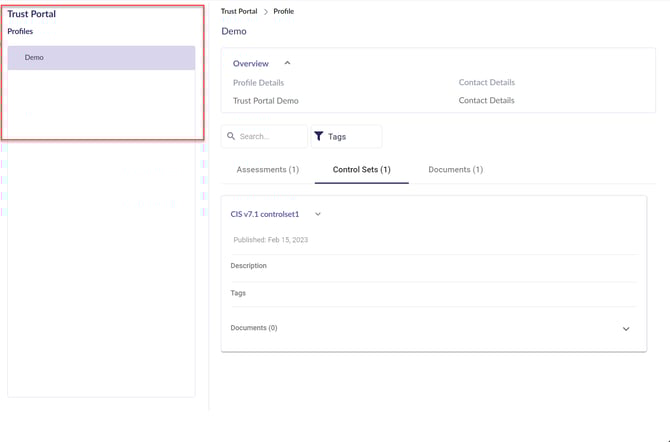670x442 pixels.
Task: Click the magnifying glass search icon
Action: [x=231, y=136]
